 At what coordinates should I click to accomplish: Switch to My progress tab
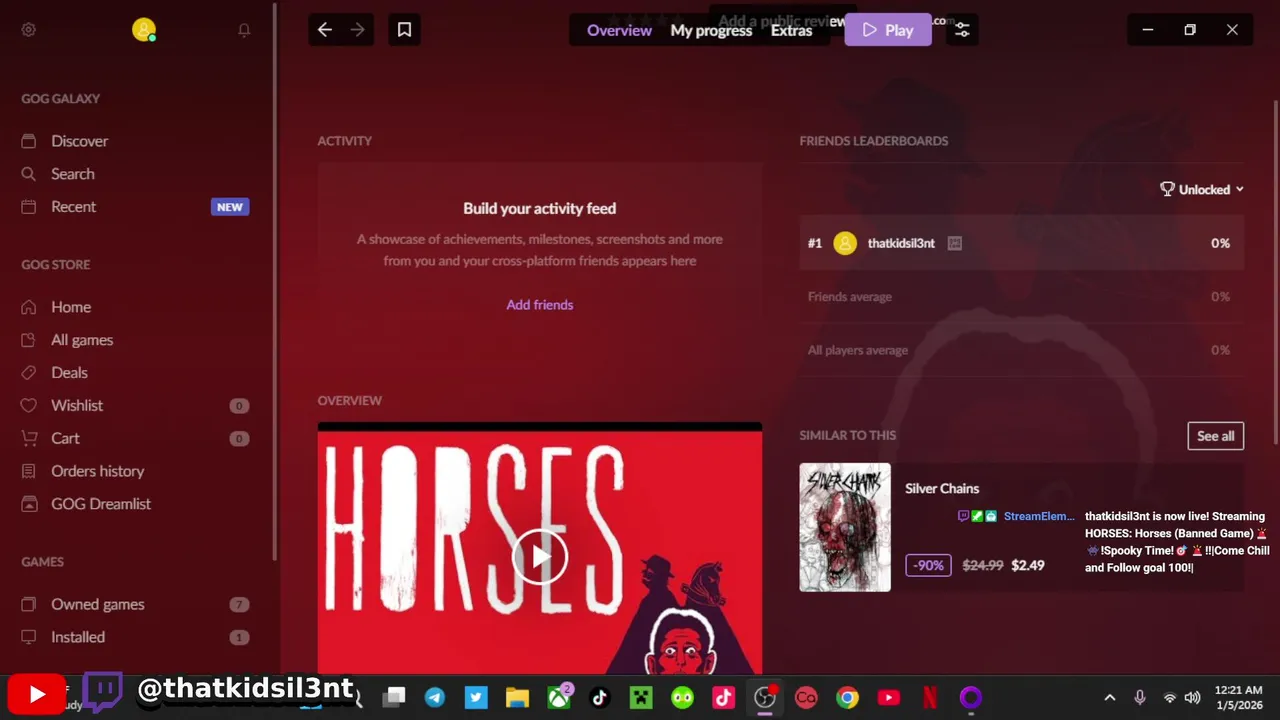(x=711, y=30)
